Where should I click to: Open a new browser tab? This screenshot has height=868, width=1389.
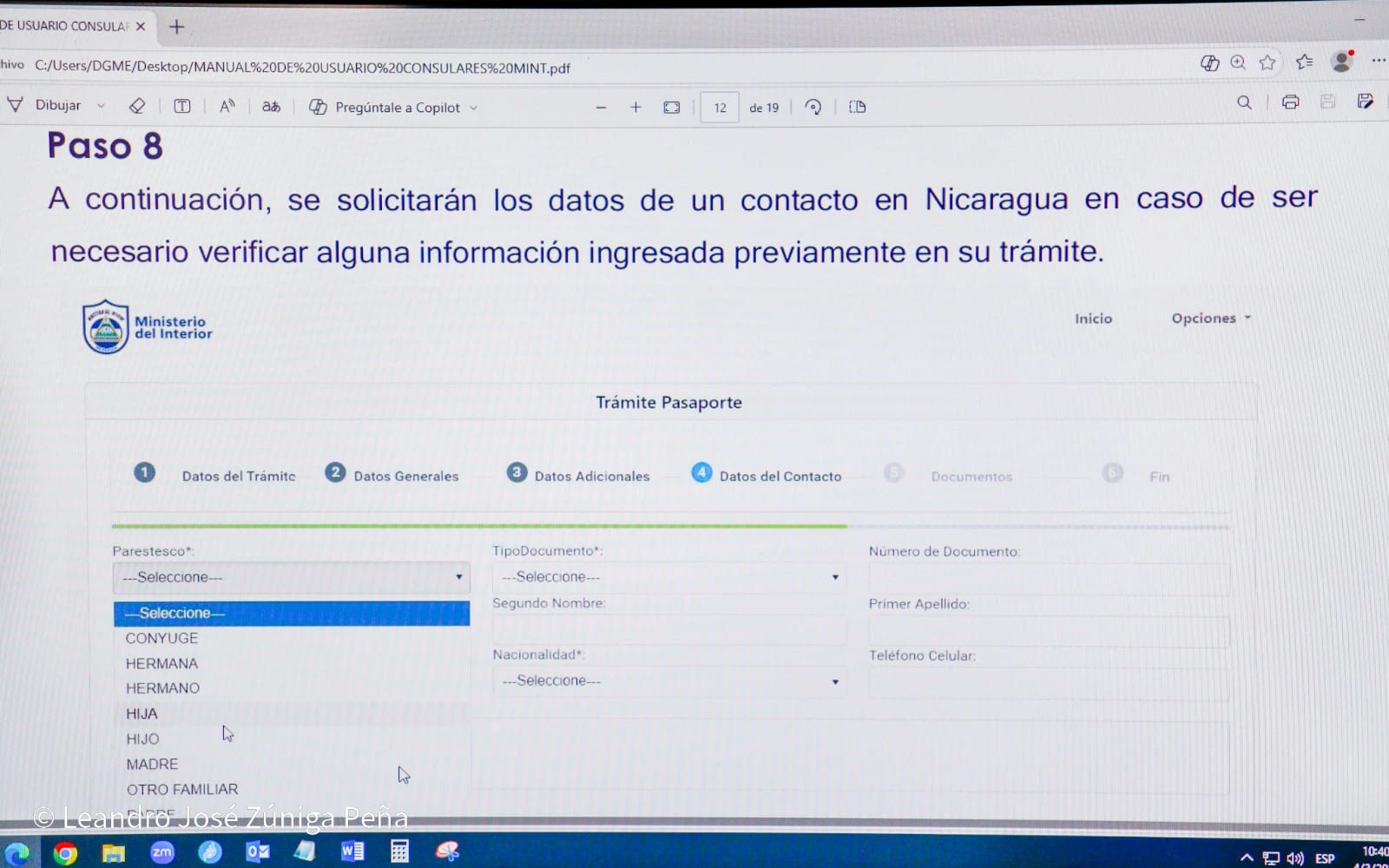(176, 27)
